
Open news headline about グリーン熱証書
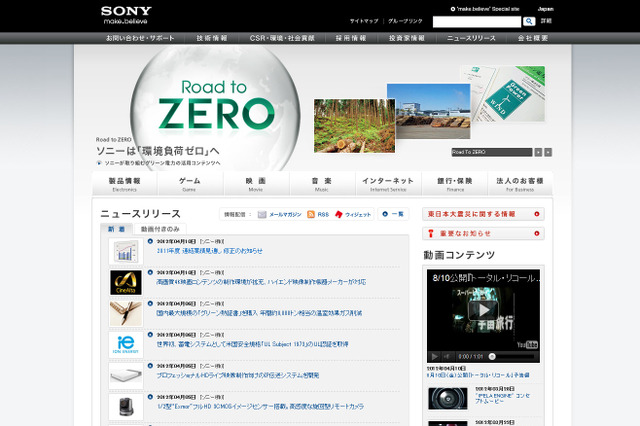[259, 313]
